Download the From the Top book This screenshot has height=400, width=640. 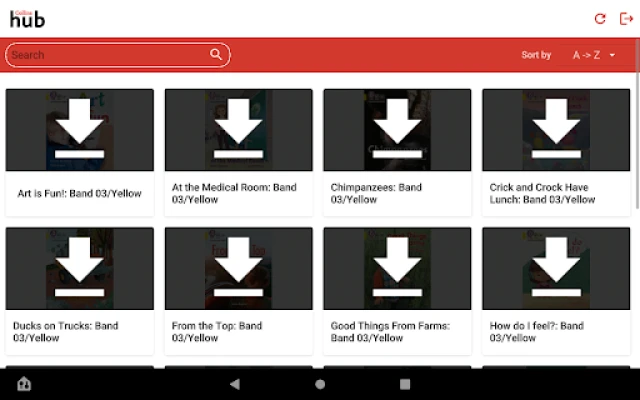238,268
